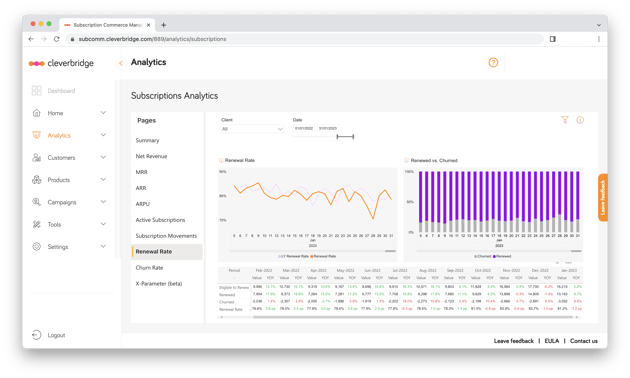The height and width of the screenshot is (378, 630).
Task: Toggle the orange Renewal Rate legend entry
Action: [x=323, y=256]
